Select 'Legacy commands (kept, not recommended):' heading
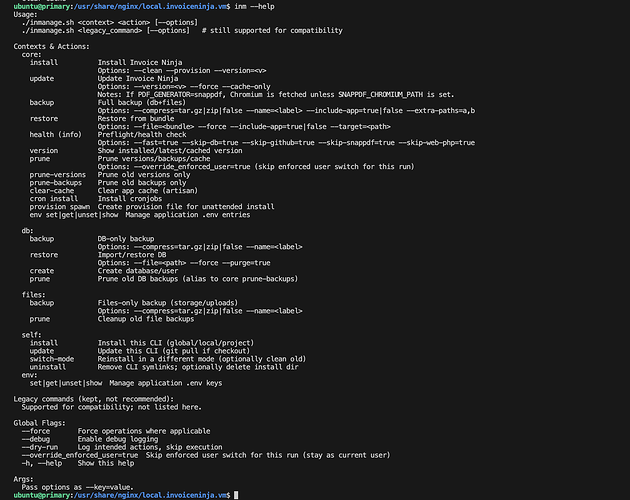Image resolution: width=630 pixels, height=500 pixels. (94, 400)
